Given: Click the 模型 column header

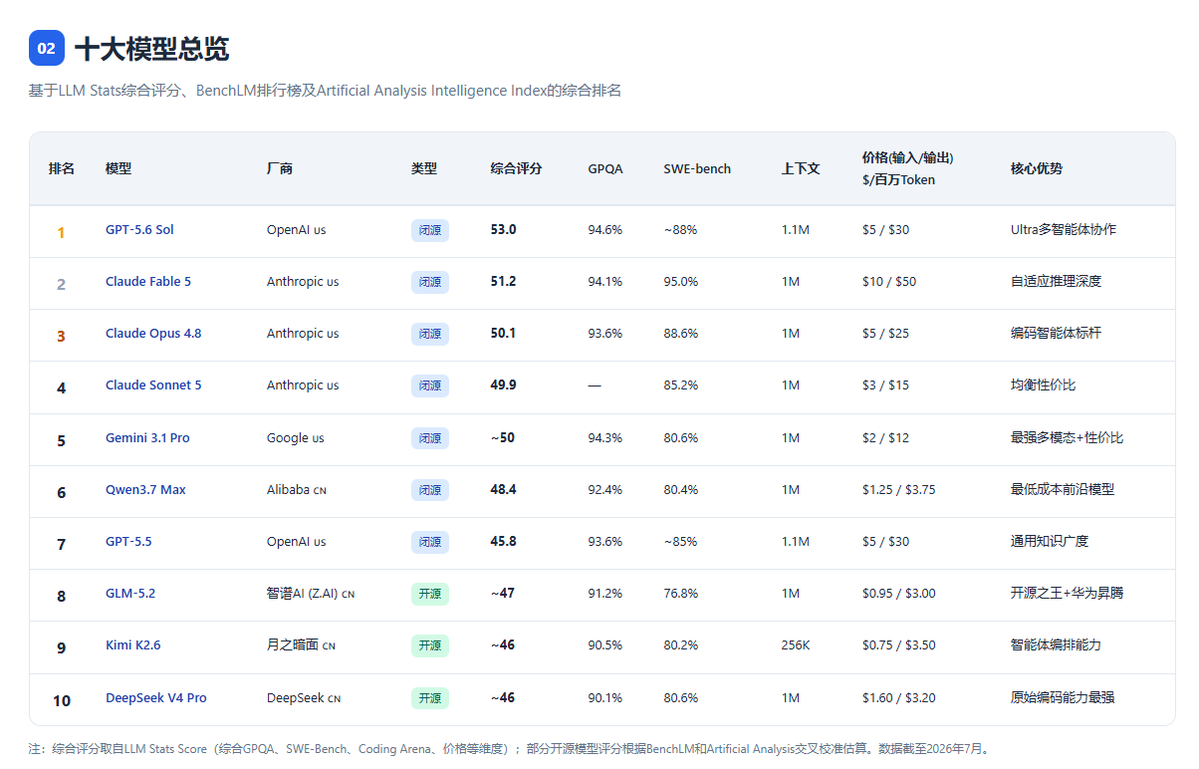Looking at the screenshot, I should 119,168.
